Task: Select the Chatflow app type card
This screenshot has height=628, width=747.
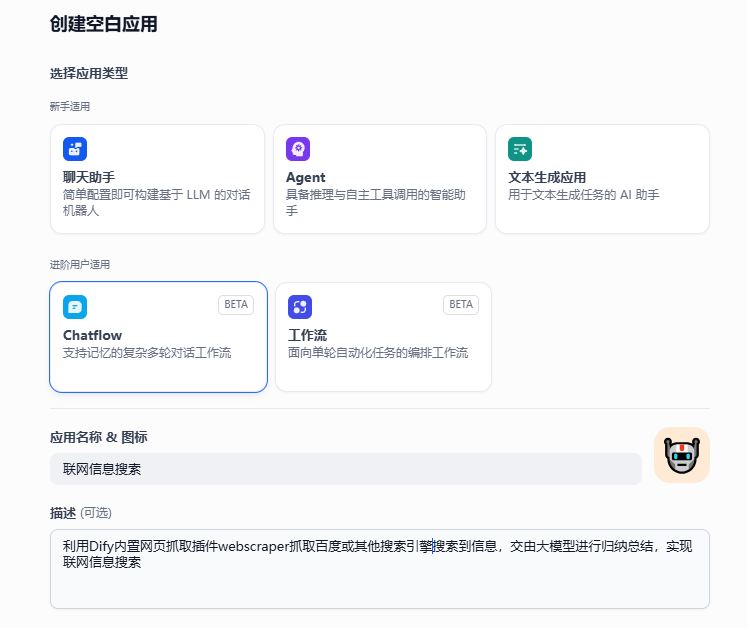Action: click(x=159, y=337)
